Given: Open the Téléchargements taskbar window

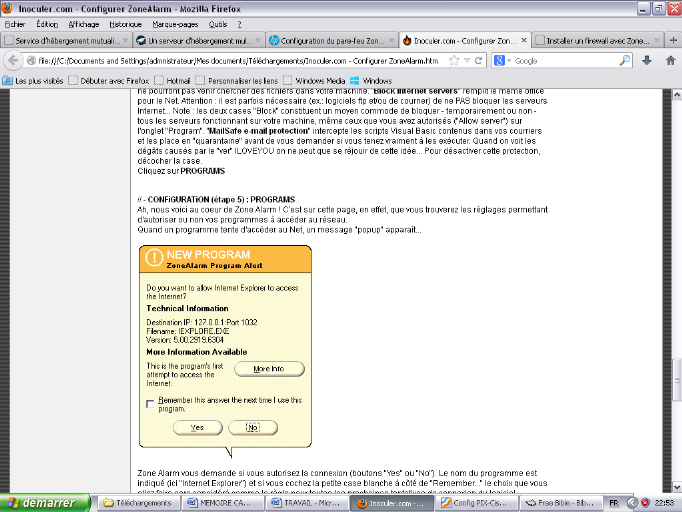Looking at the screenshot, I should [137, 503].
